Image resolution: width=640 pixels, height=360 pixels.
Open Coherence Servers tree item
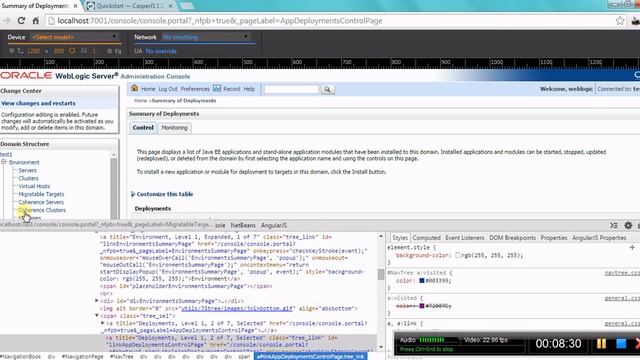click(x=41, y=202)
